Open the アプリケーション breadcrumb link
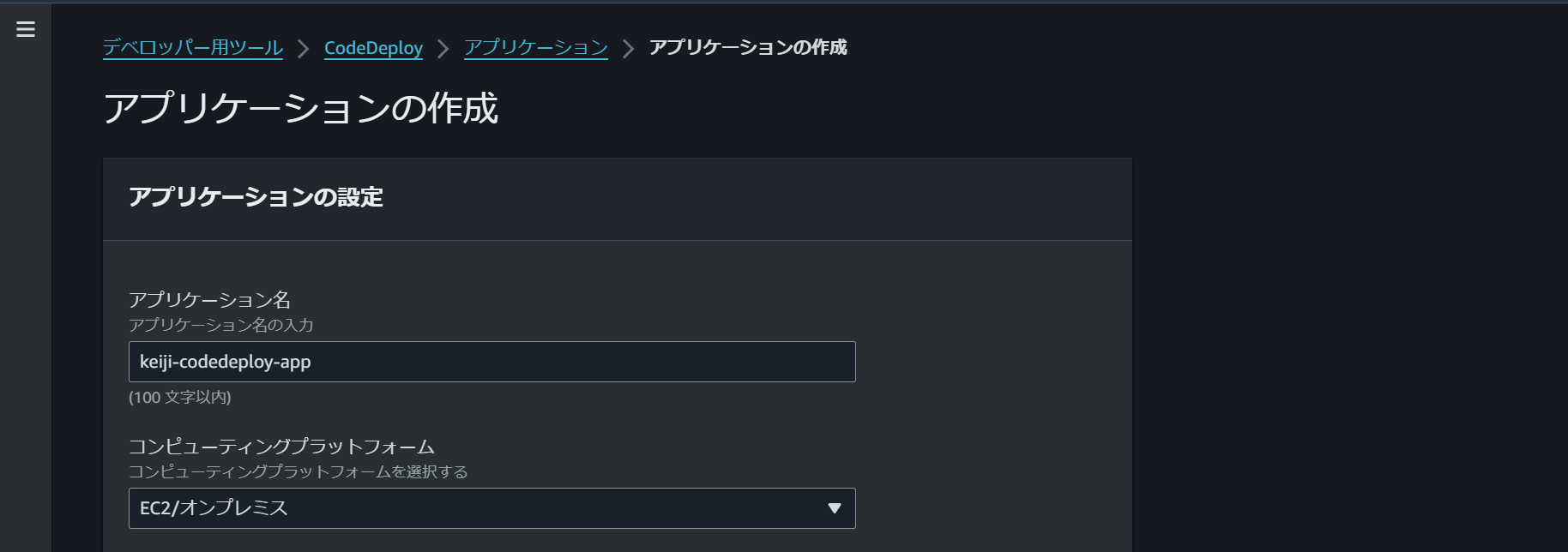 click(535, 48)
